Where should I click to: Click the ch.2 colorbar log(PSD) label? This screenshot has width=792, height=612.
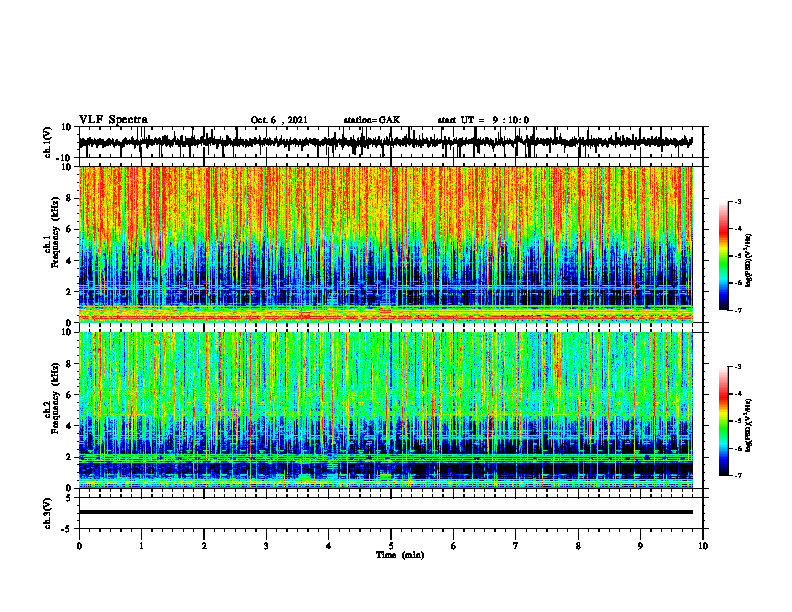point(749,425)
